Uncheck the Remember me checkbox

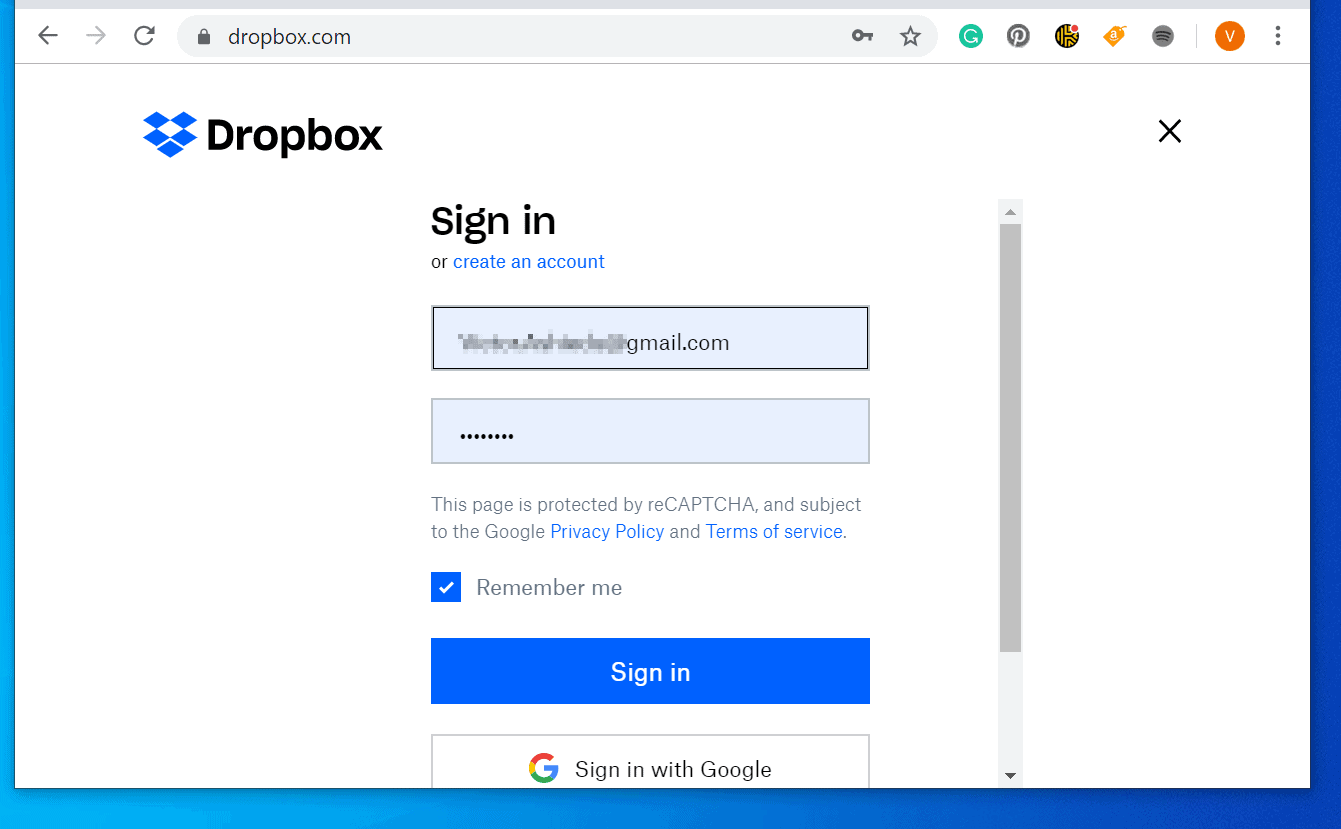click(446, 587)
